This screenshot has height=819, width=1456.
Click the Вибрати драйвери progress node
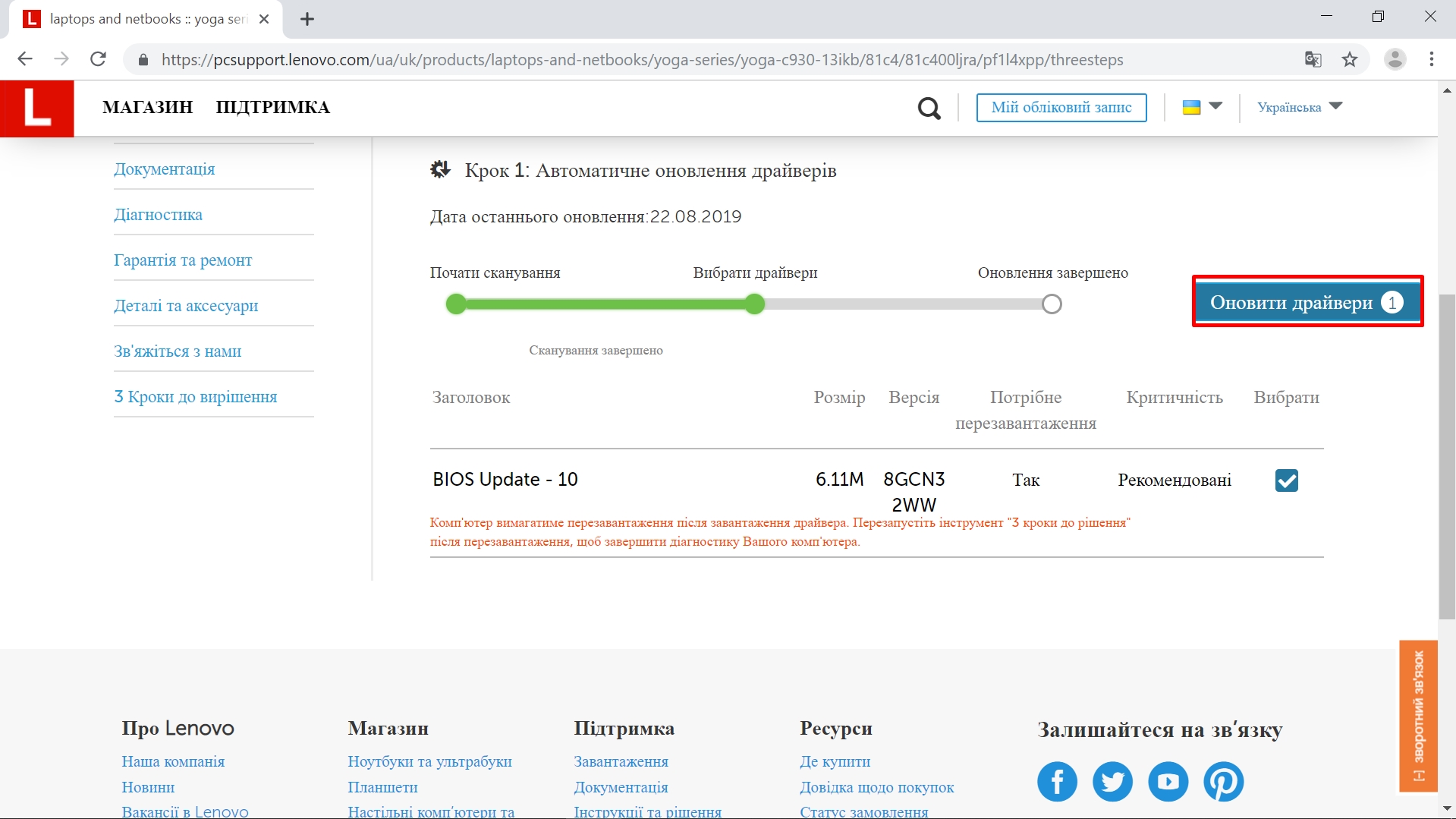754,304
